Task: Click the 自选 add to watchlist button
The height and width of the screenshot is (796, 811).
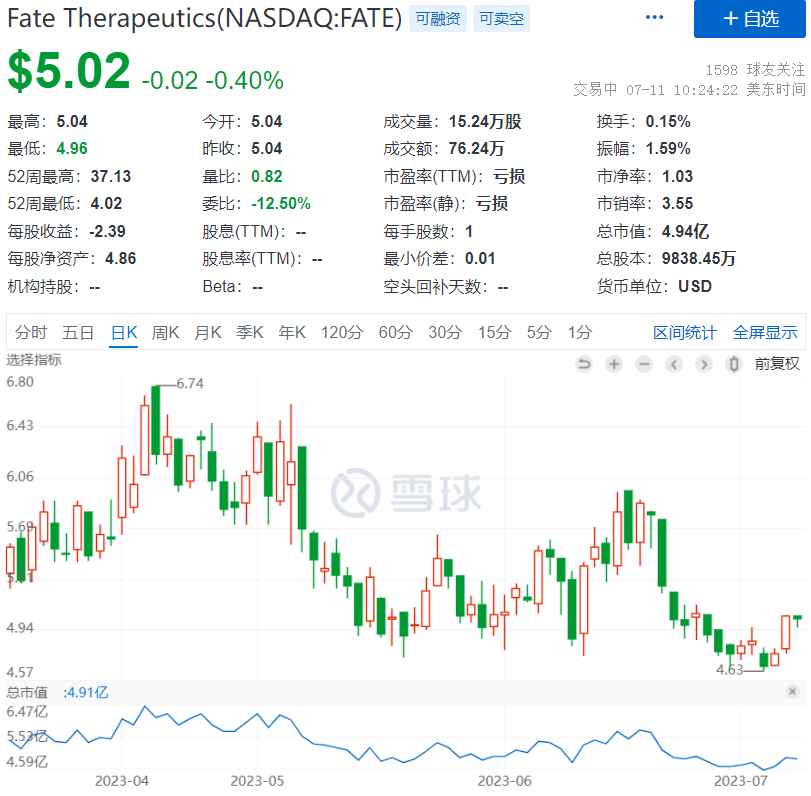Action: tap(749, 19)
